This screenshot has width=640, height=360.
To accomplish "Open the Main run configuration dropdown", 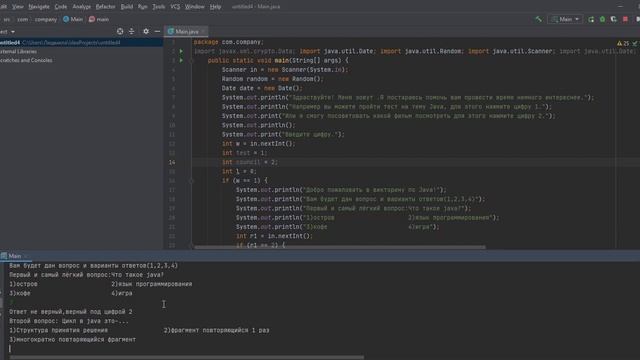I will pyautogui.click(x=565, y=19).
